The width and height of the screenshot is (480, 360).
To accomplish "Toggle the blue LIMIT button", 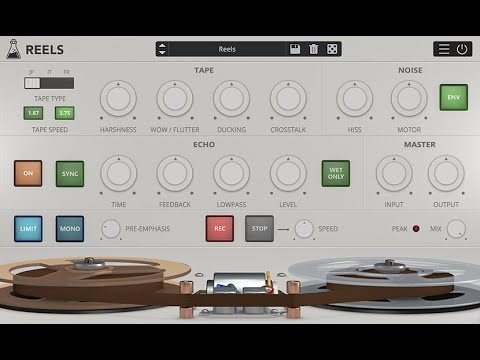I will pyautogui.click(x=28, y=229).
